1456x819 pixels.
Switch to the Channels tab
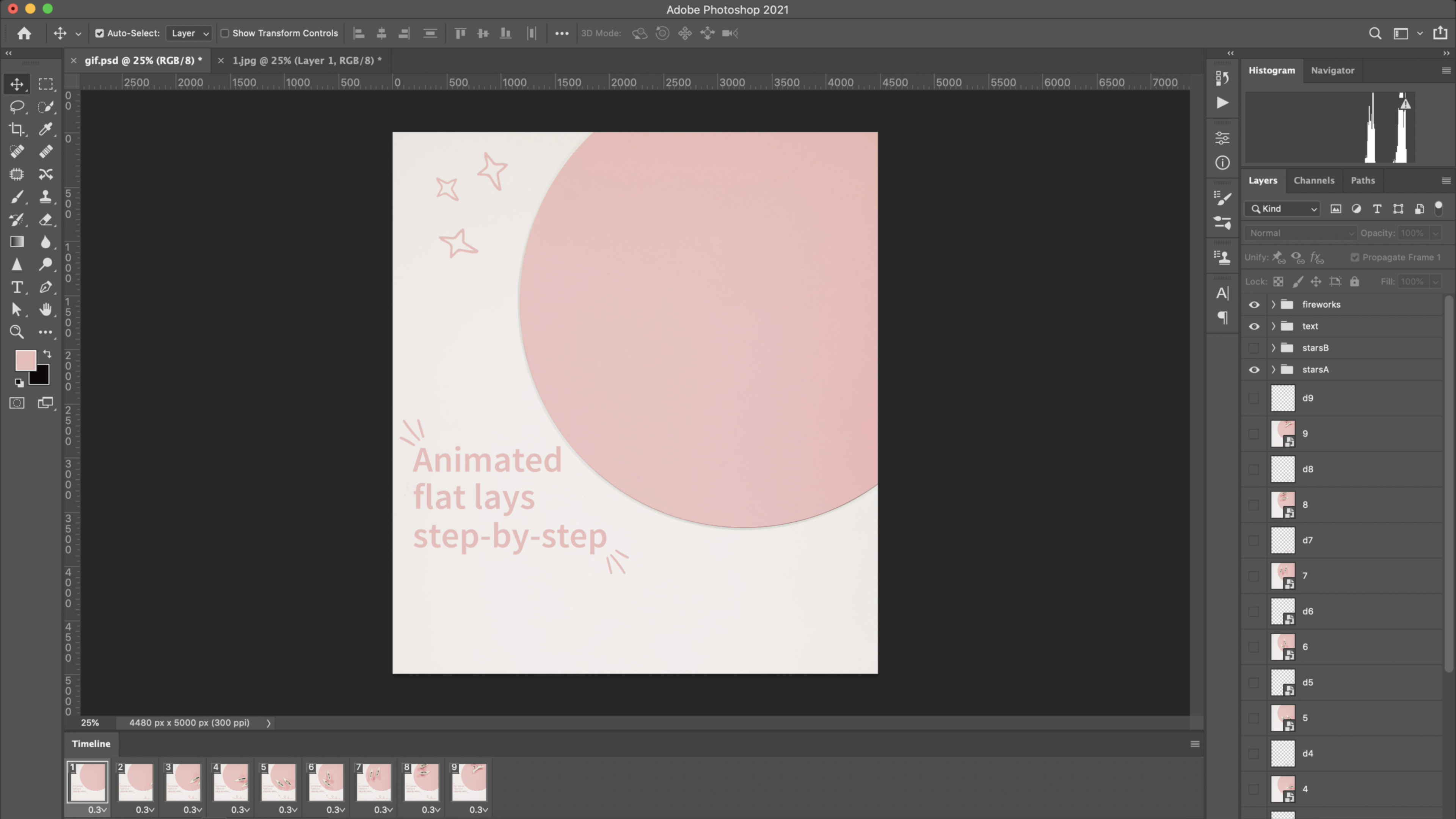[1313, 180]
